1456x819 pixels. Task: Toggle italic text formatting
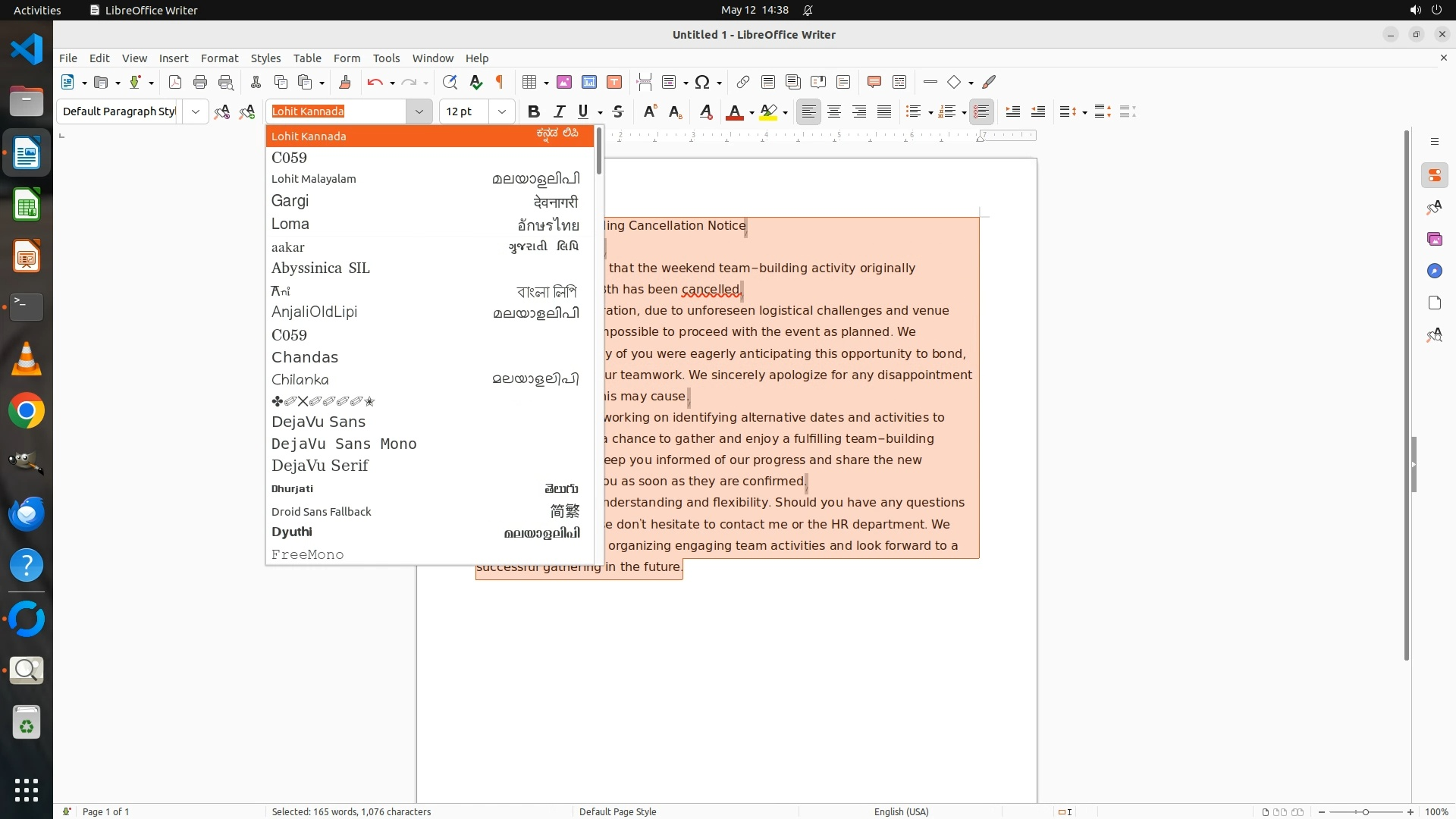pos(559,111)
